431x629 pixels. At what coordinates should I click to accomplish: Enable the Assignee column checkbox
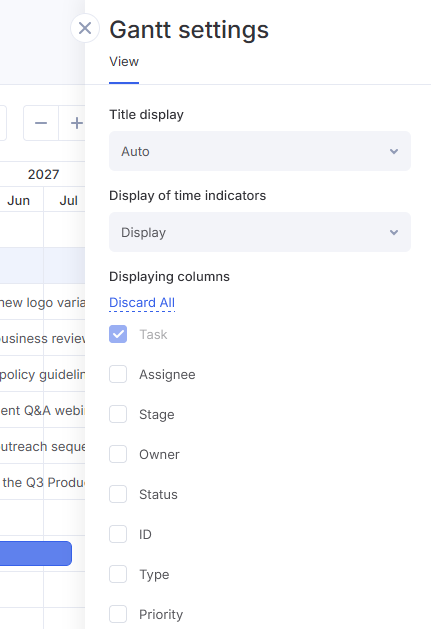click(118, 374)
